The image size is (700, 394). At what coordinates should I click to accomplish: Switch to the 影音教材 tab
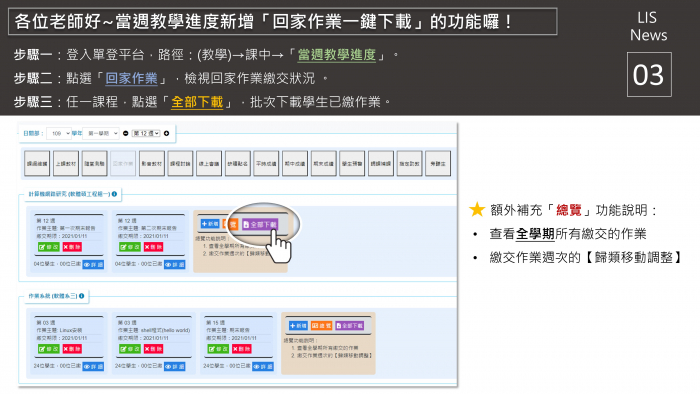[152, 164]
